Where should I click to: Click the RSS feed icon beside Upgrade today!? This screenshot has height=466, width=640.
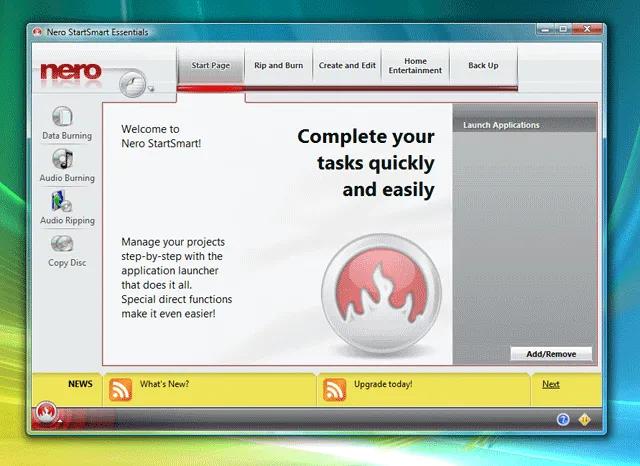[334, 389]
